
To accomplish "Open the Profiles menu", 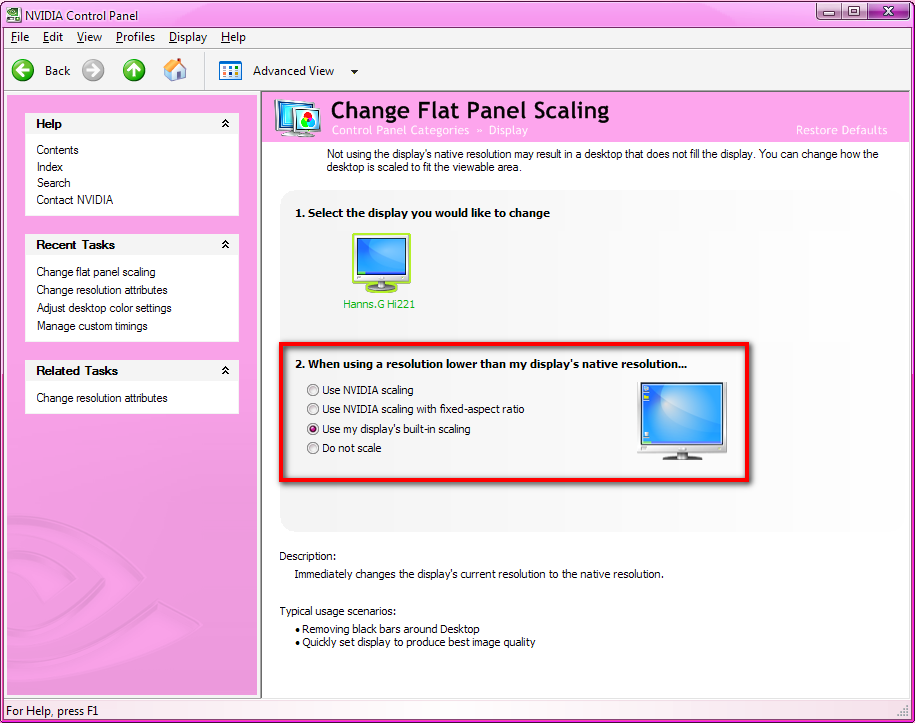I will pyautogui.click(x=135, y=37).
